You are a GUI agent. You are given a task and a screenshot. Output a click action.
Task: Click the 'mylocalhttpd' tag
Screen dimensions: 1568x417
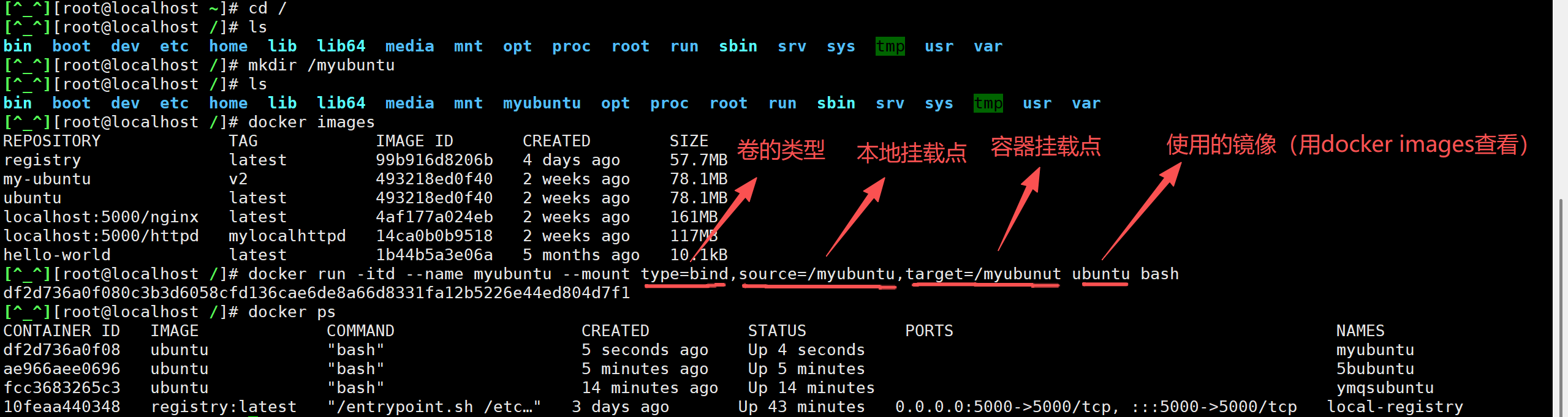pos(287,236)
